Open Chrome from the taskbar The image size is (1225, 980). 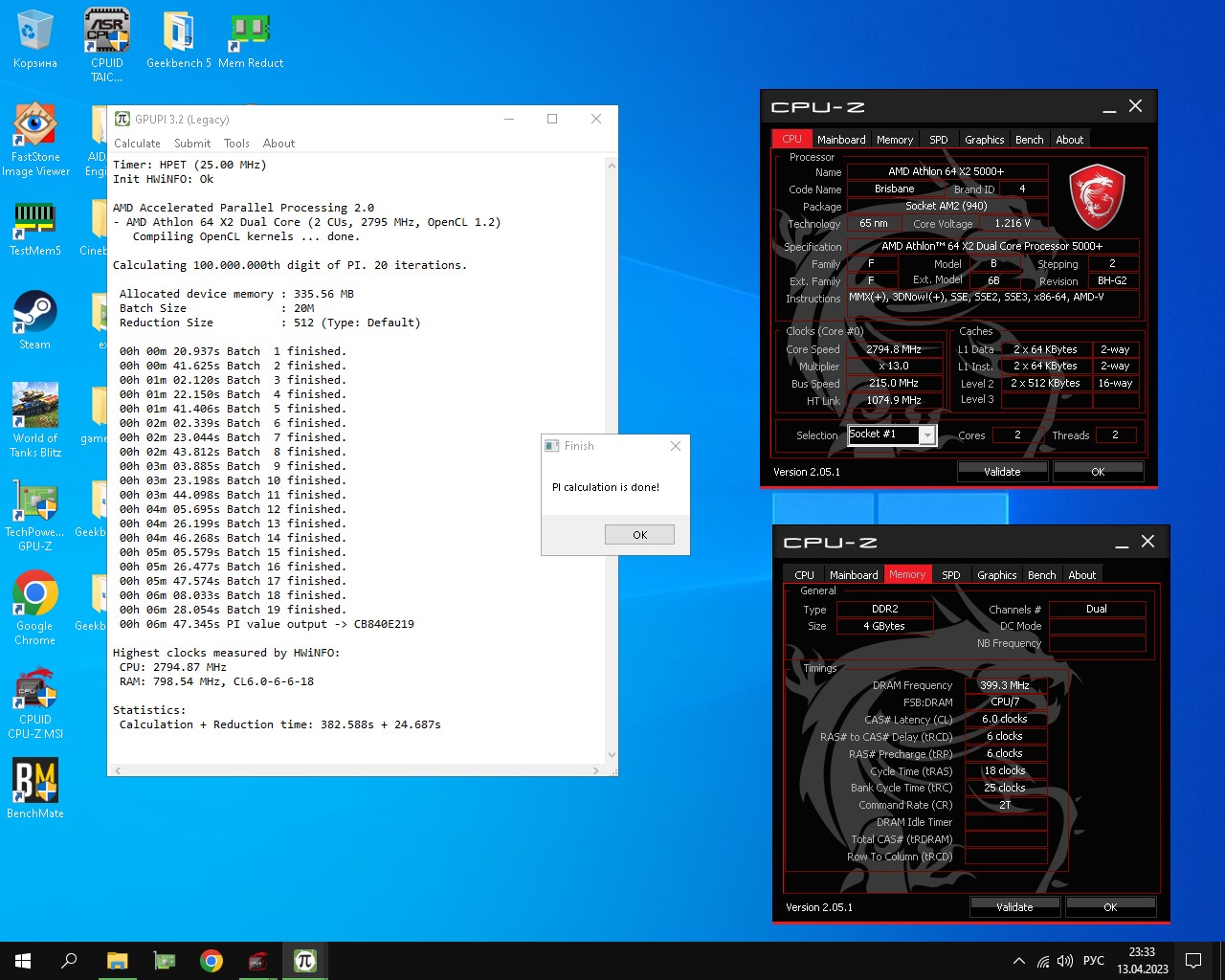212,961
